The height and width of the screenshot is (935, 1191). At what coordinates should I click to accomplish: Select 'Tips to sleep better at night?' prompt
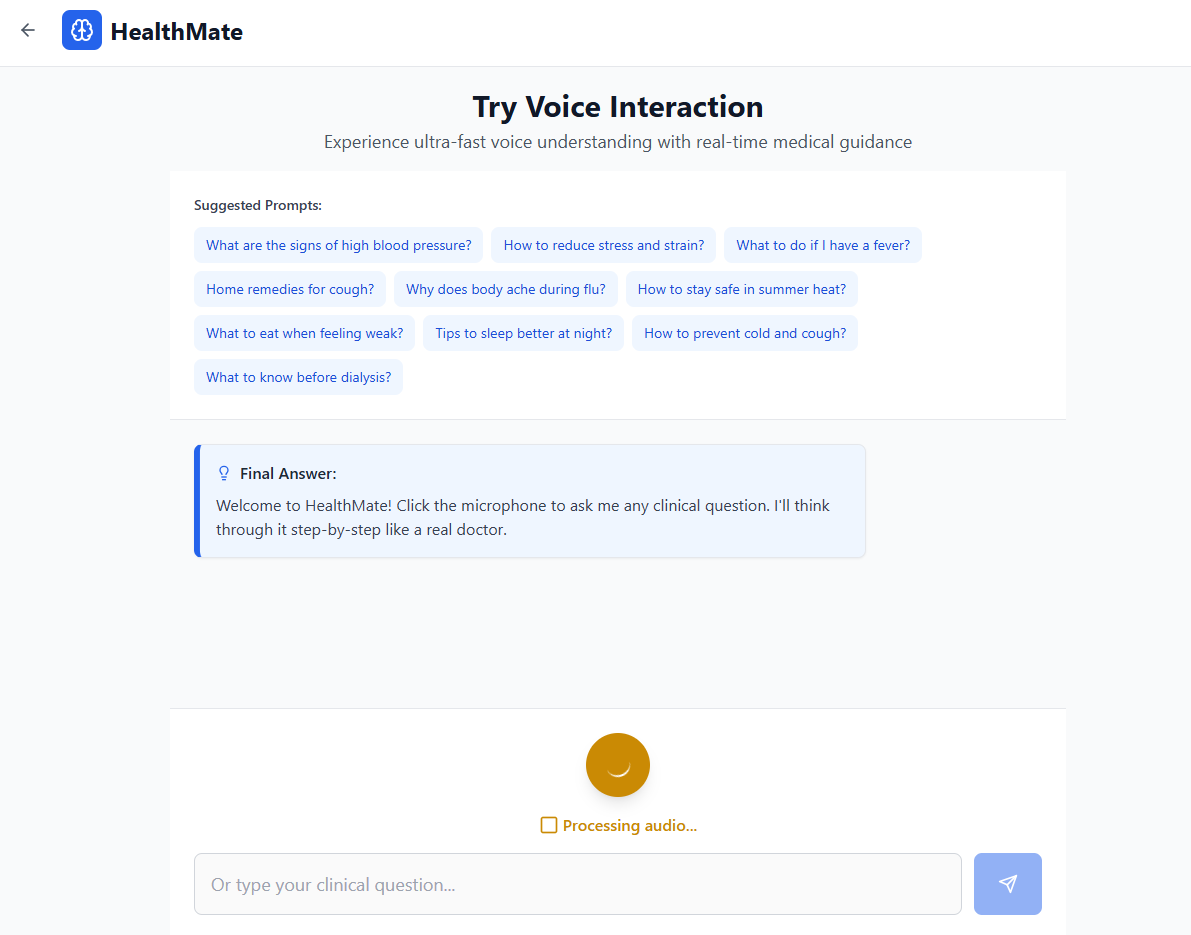[523, 333]
